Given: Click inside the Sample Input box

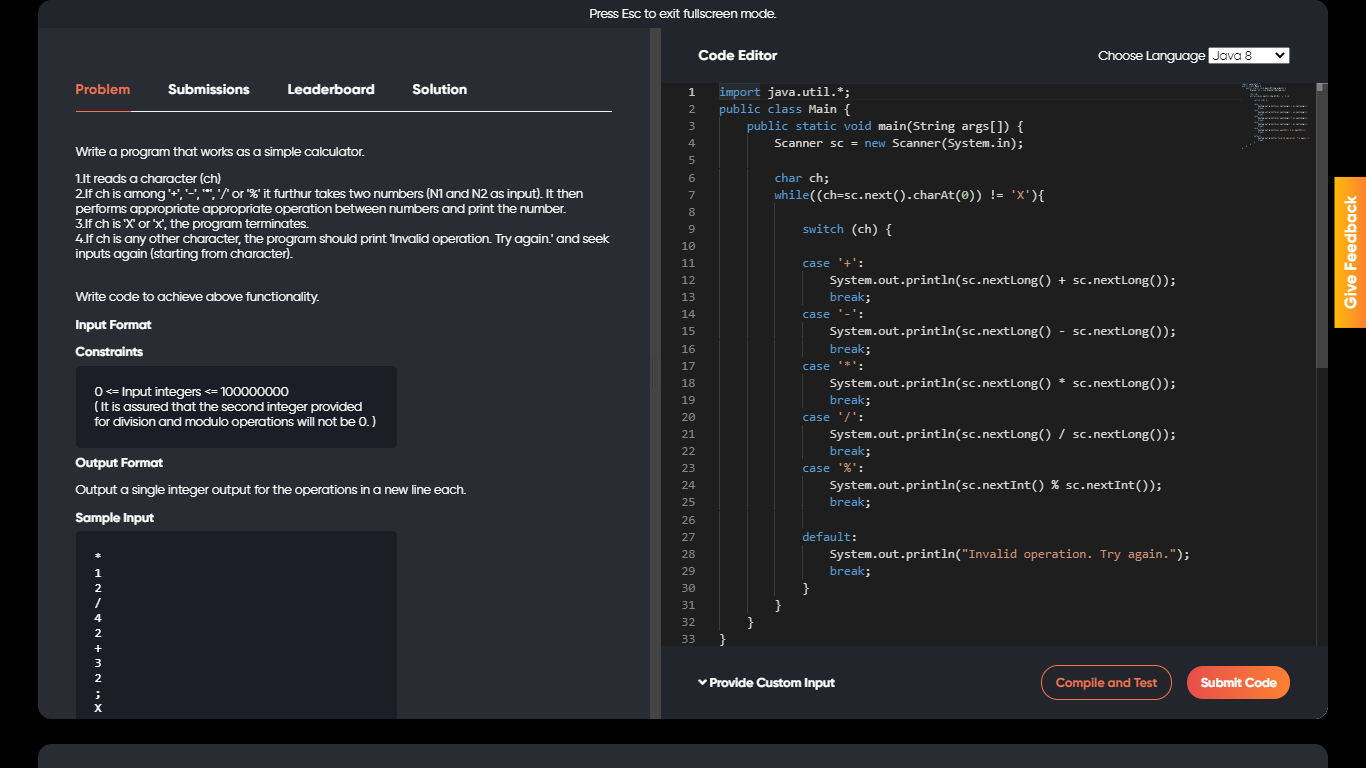Looking at the screenshot, I should 236,625.
